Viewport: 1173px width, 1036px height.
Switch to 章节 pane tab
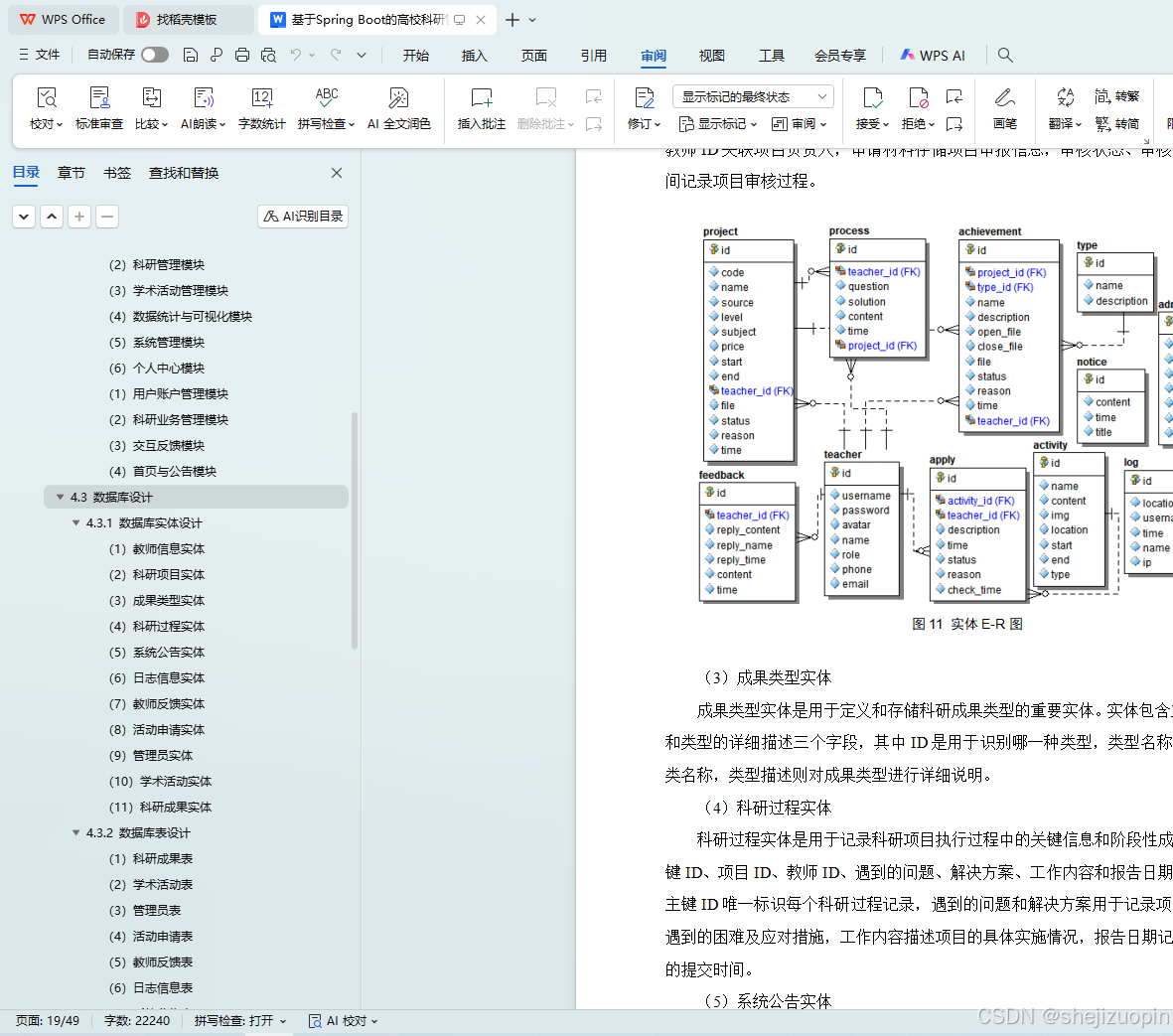(x=72, y=173)
